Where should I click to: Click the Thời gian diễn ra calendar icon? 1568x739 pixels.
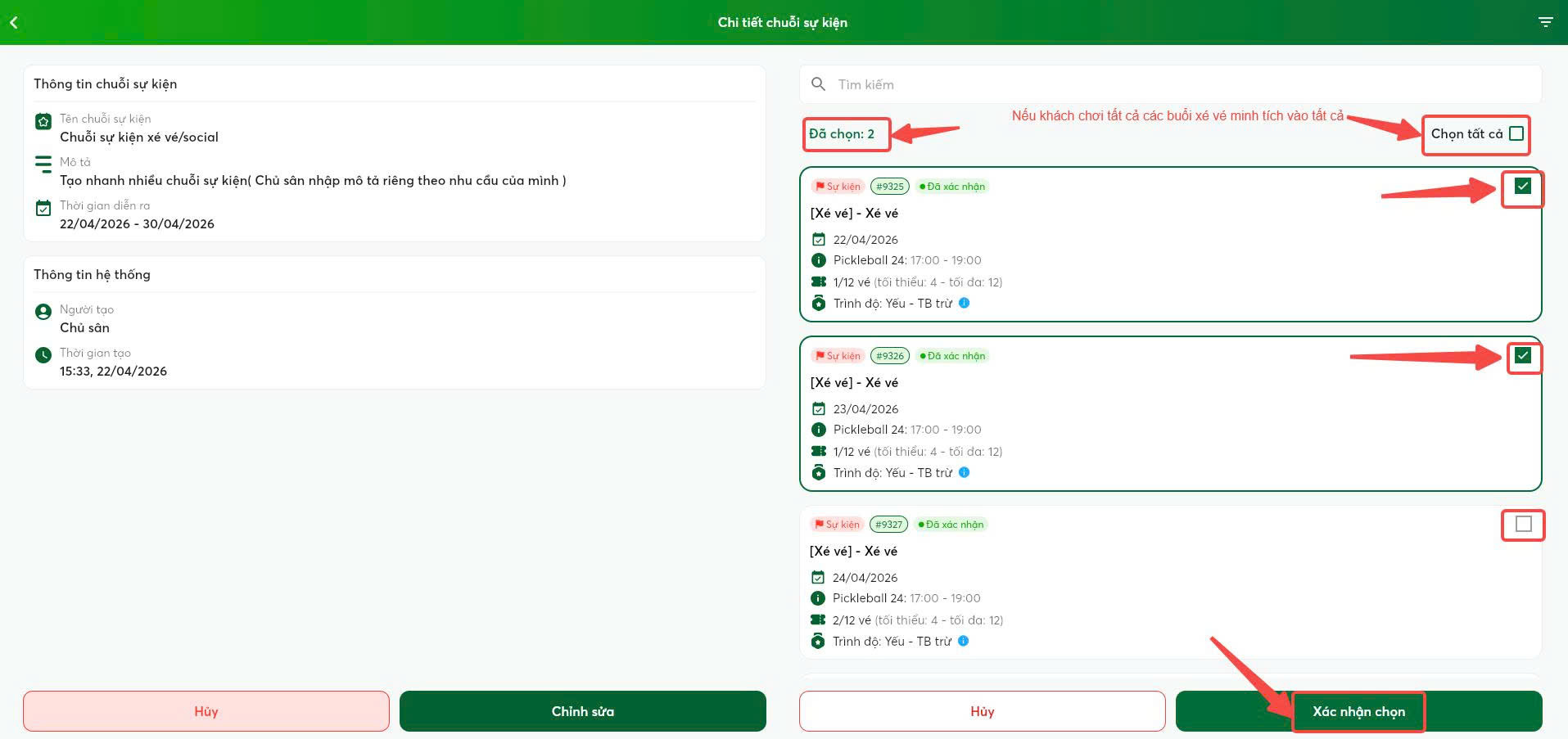[43, 209]
